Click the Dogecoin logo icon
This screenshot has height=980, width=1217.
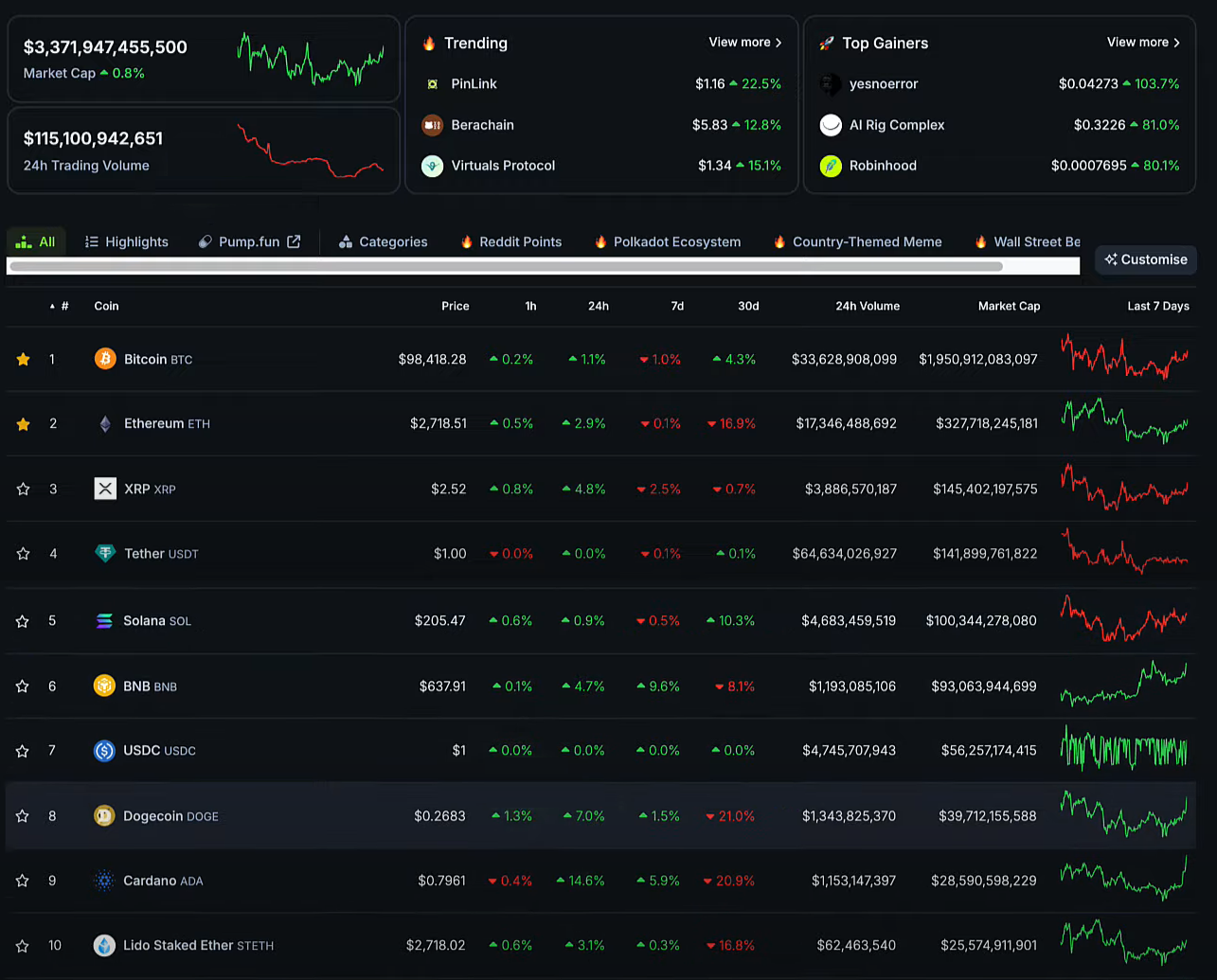tap(104, 816)
